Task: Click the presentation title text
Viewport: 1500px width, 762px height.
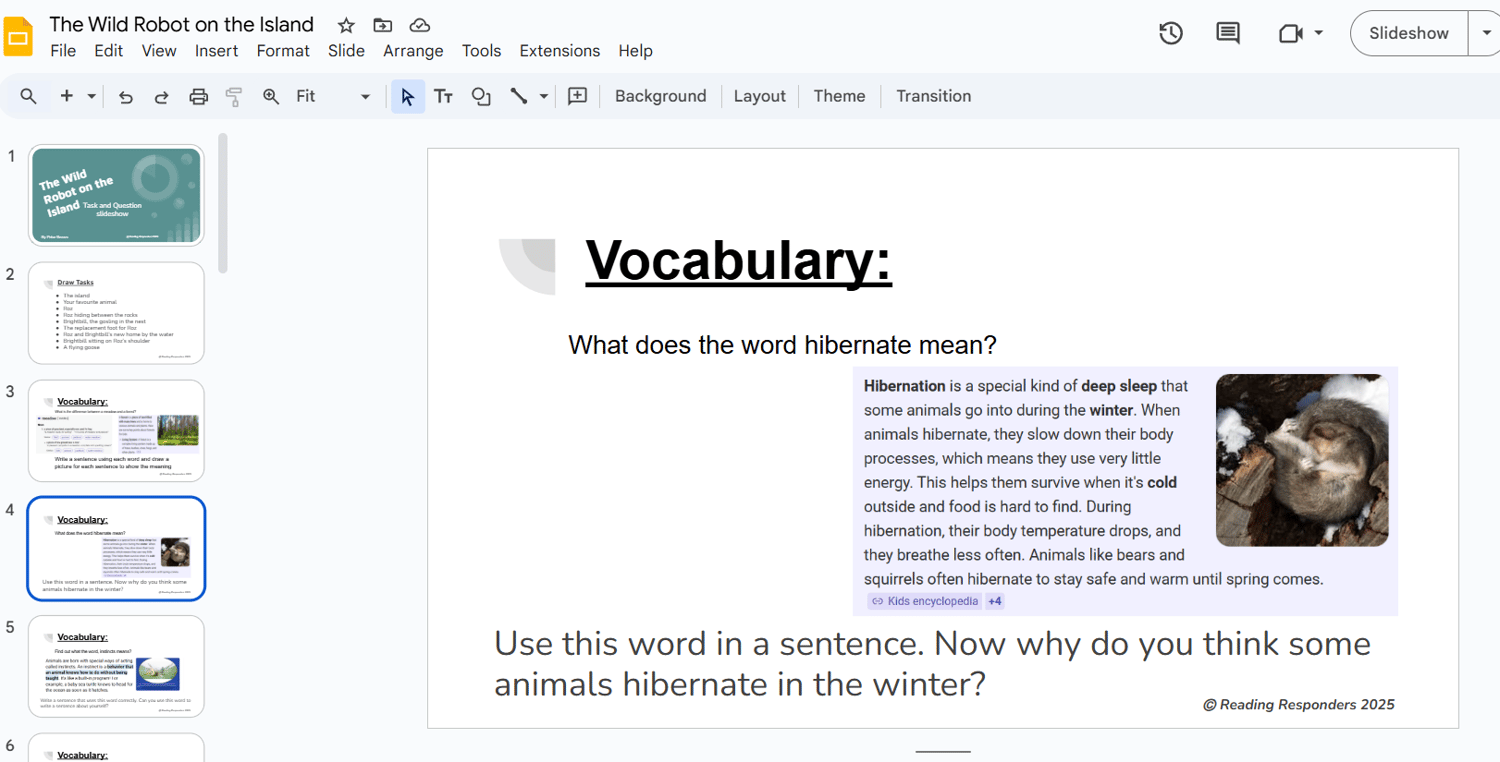Action: (181, 24)
